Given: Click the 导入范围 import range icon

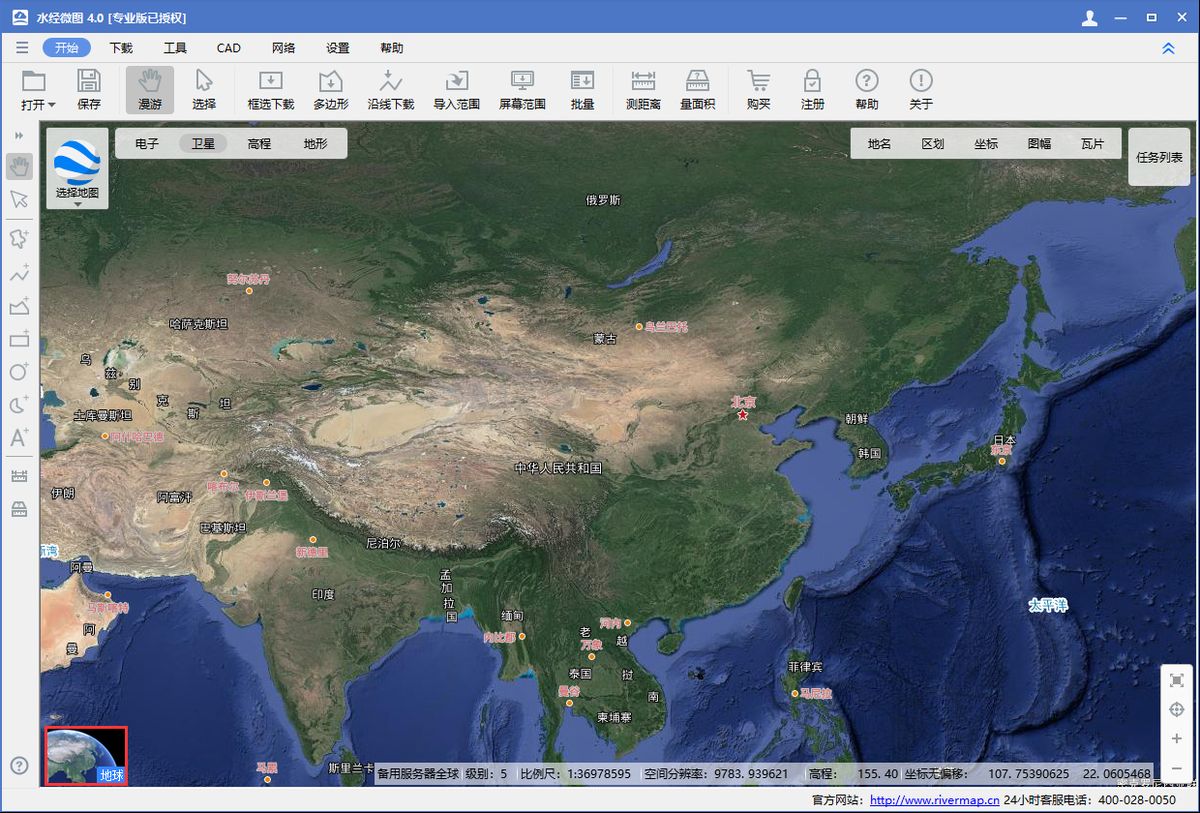Looking at the screenshot, I should pos(459,89).
